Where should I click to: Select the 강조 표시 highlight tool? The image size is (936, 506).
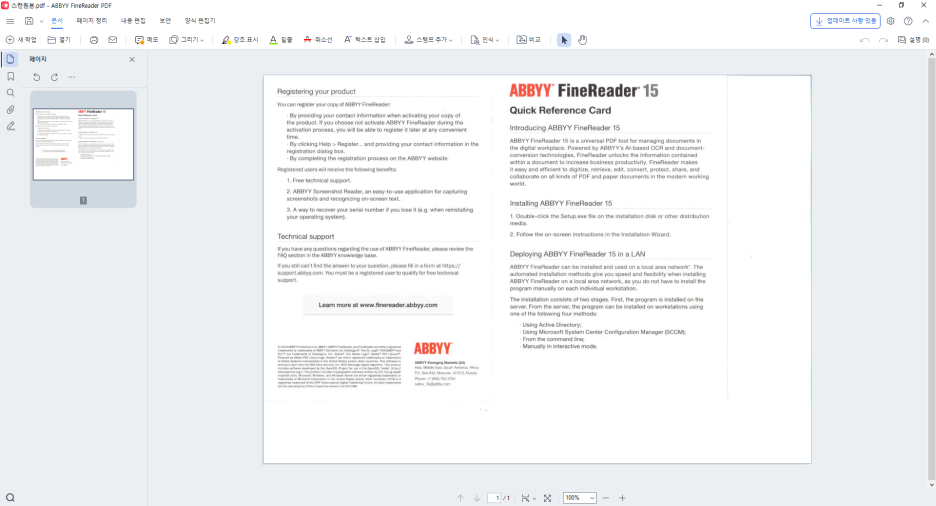click(x=239, y=40)
